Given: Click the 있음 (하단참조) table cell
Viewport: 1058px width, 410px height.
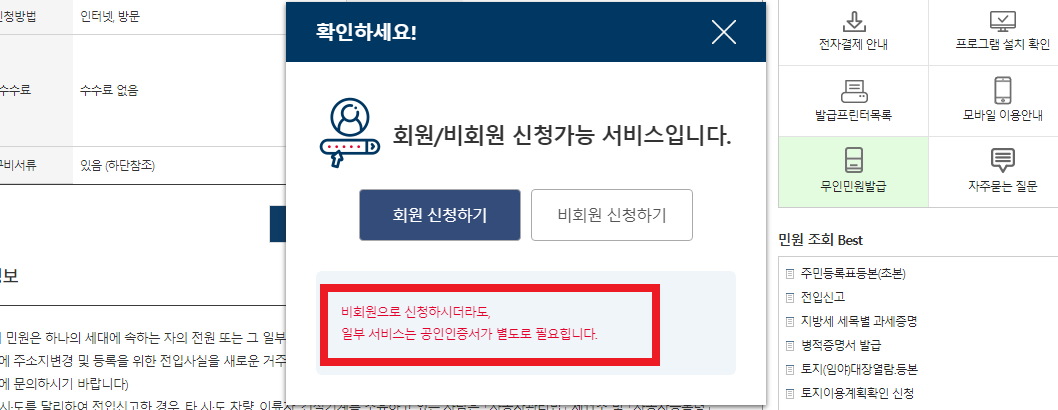Looking at the screenshot, I should [x=117, y=165].
